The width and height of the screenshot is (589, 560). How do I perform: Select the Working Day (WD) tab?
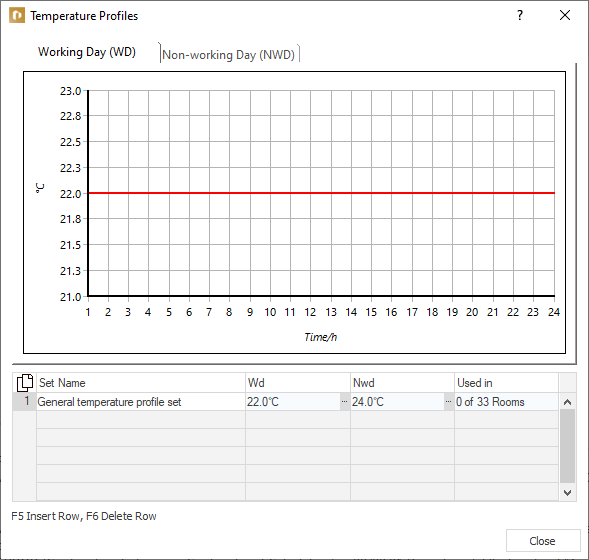87,52
